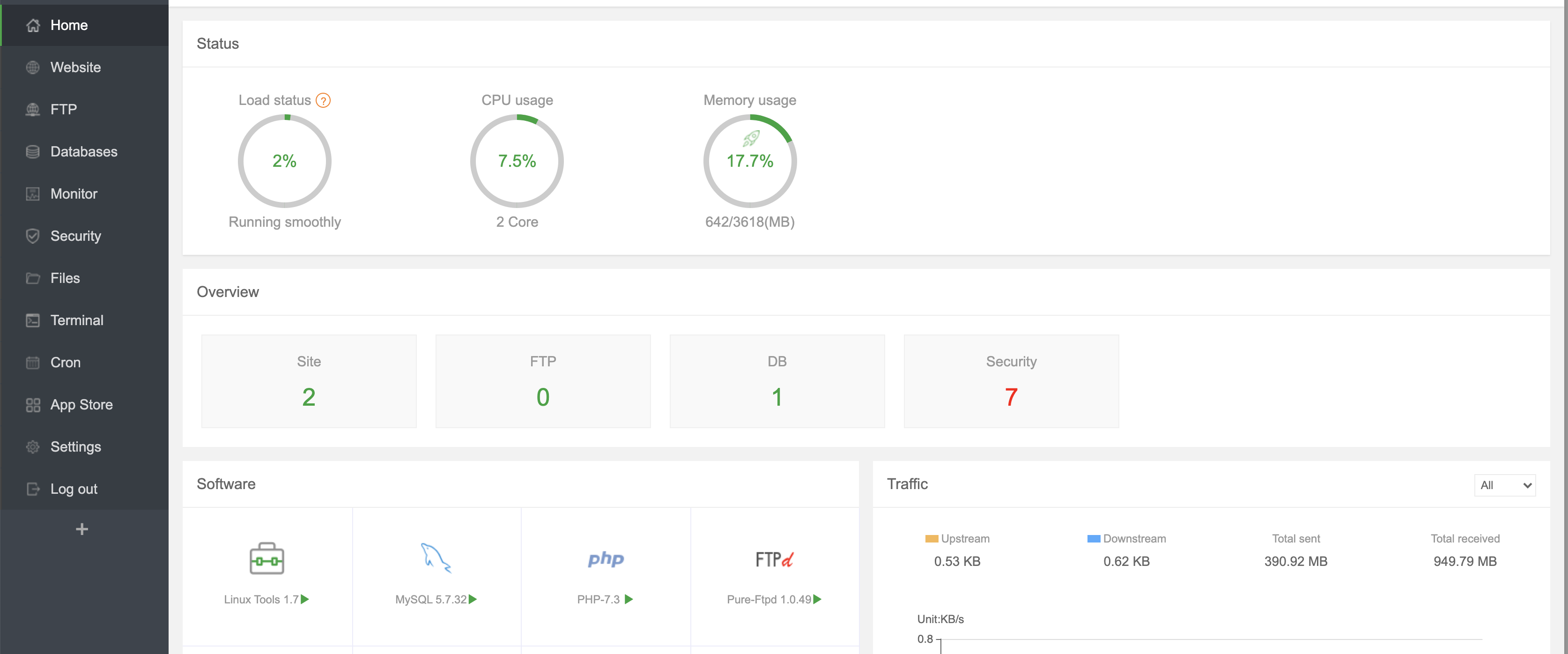Open the Linux Tools toolbox icon
This screenshot has height=654, width=1568.
tap(266, 558)
